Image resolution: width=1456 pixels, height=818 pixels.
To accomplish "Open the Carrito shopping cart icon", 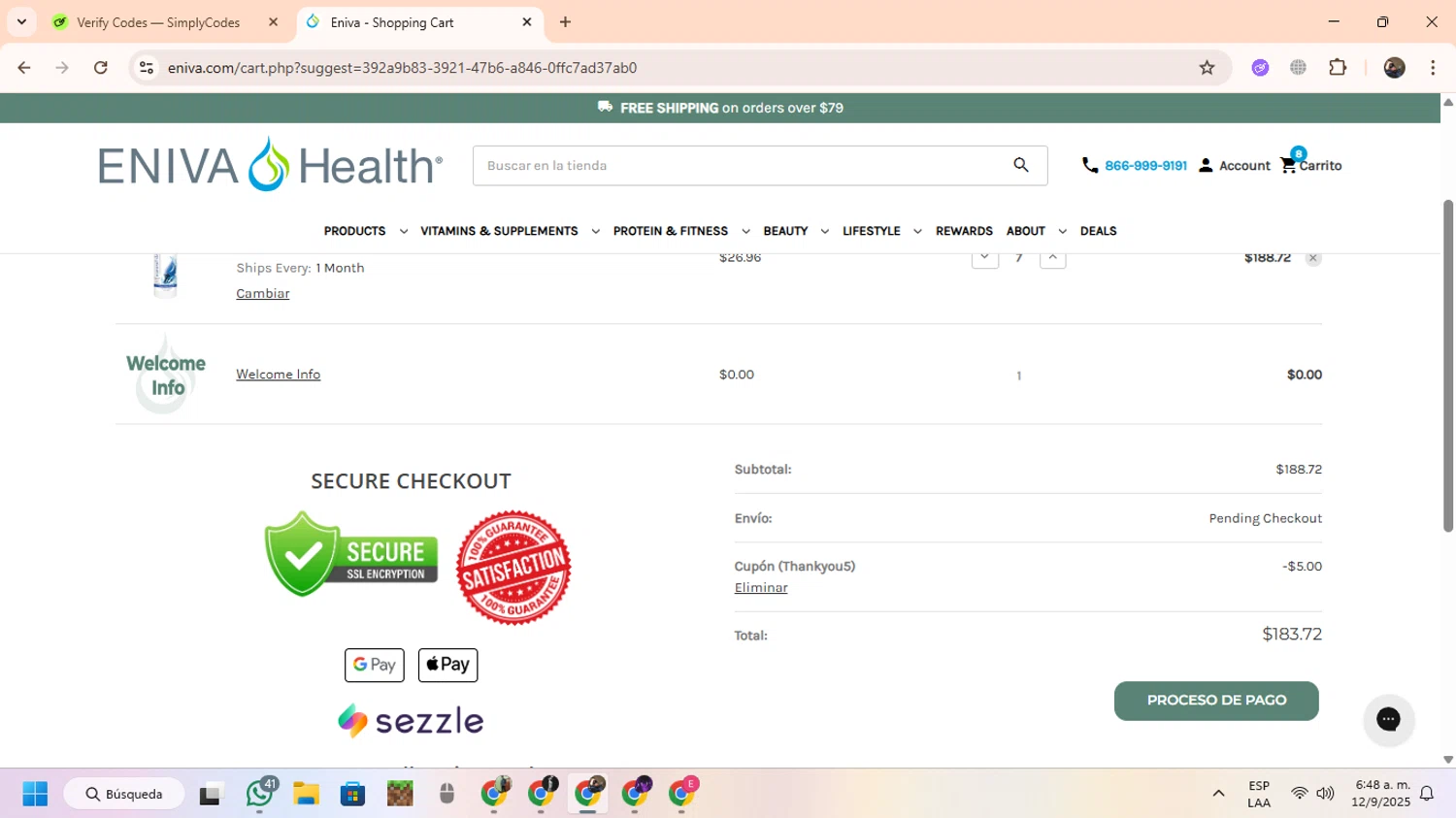I will [1288, 165].
